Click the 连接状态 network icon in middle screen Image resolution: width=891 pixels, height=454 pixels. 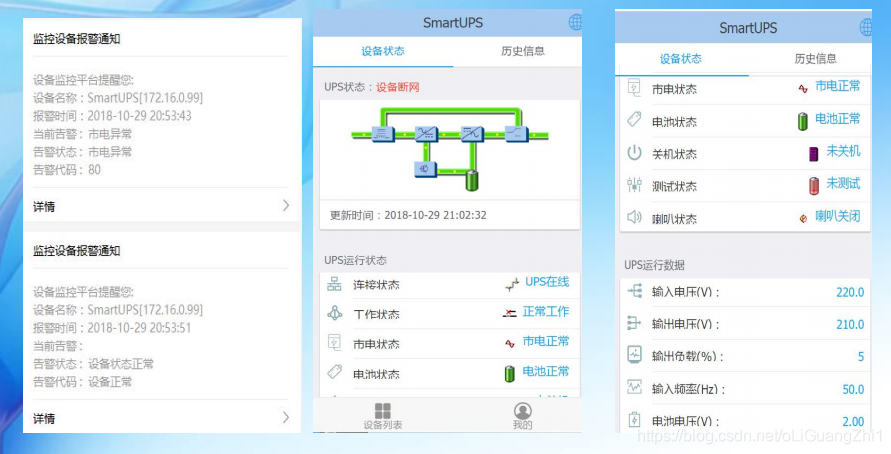(x=334, y=284)
